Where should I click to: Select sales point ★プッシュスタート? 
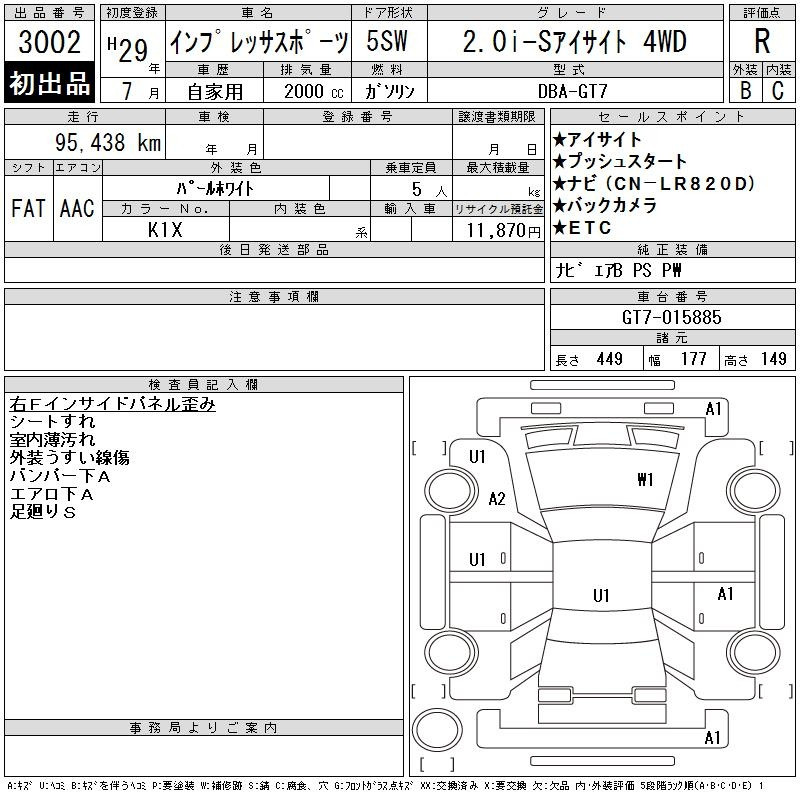click(x=620, y=161)
